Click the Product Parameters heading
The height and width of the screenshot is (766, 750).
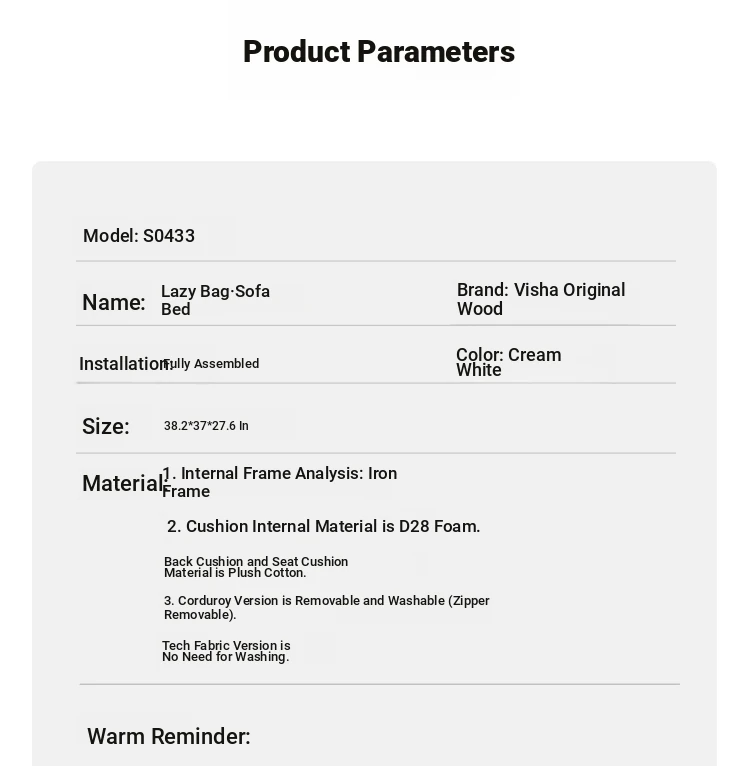379,52
